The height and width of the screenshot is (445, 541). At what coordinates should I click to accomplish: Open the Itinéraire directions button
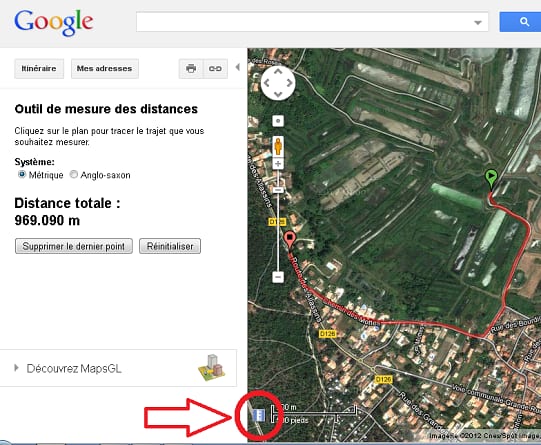(39, 69)
